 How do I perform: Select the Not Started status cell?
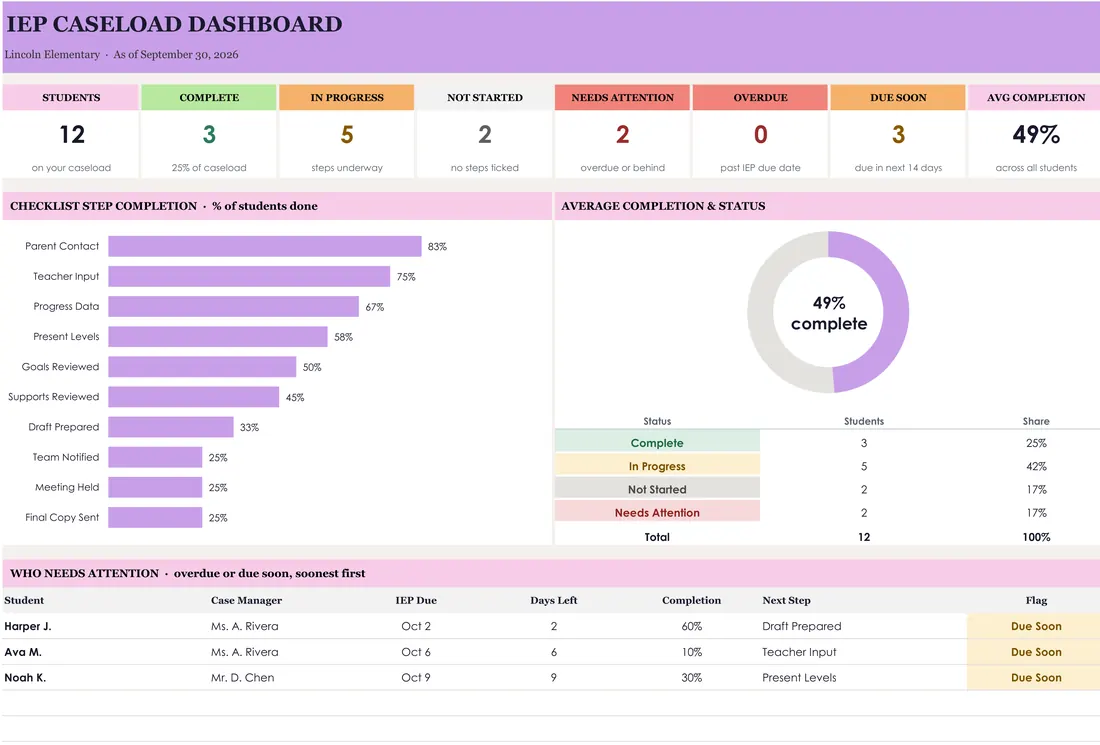click(657, 490)
